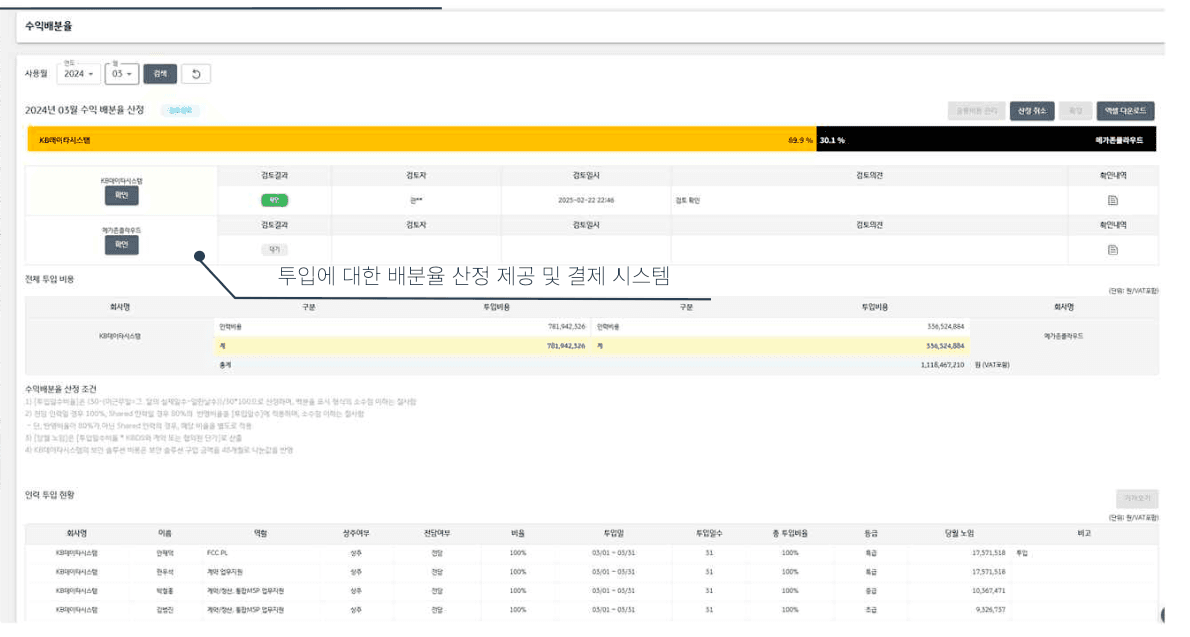The width and height of the screenshot is (1190, 637).
Task: Click the disabled button left of 산정 취소
Action: (x=975, y=111)
